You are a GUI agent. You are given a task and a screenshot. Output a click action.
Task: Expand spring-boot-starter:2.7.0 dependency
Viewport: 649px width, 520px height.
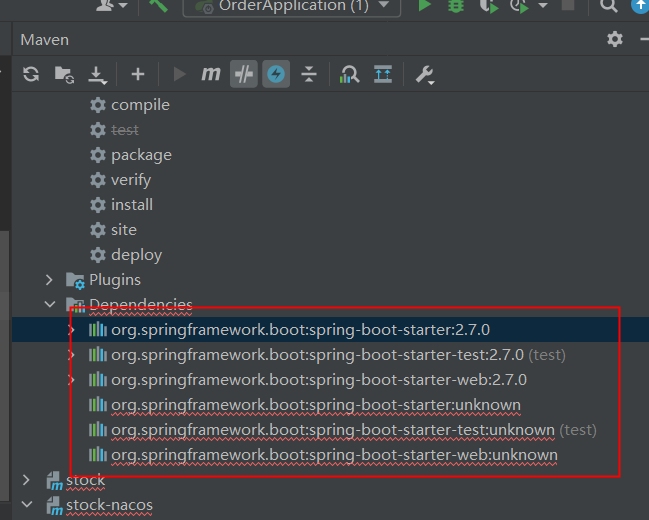coord(72,330)
